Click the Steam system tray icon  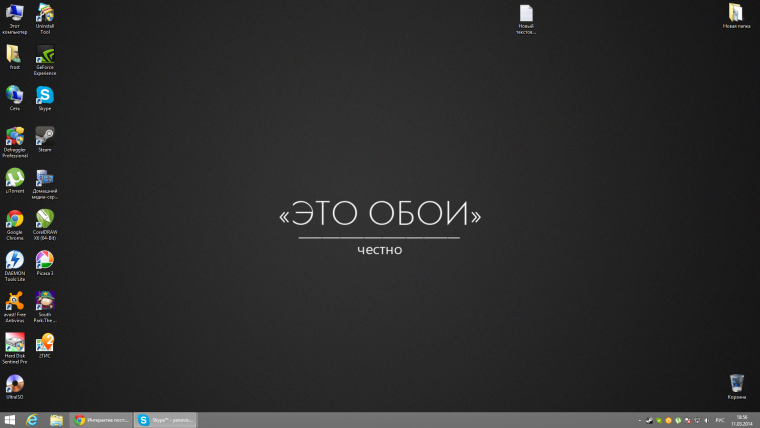click(x=649, y=420)
